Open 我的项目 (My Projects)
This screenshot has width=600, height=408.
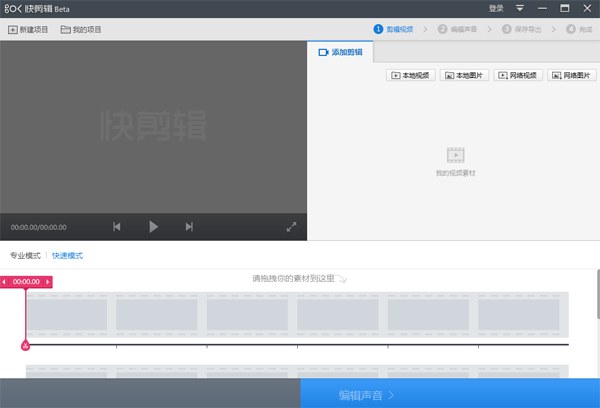81,30
